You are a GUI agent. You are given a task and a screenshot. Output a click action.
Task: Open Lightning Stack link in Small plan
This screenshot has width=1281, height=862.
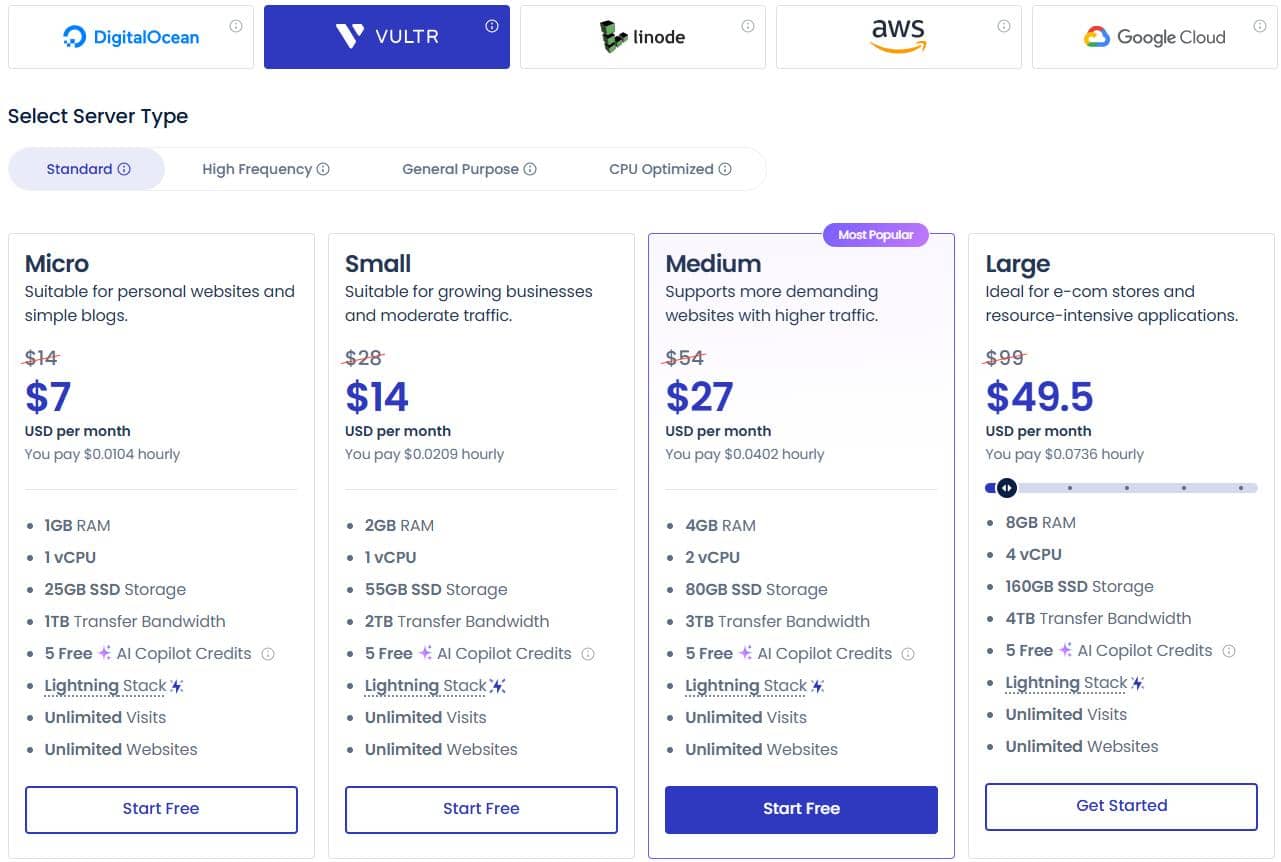pyautogui.click(x=426, y=686)
